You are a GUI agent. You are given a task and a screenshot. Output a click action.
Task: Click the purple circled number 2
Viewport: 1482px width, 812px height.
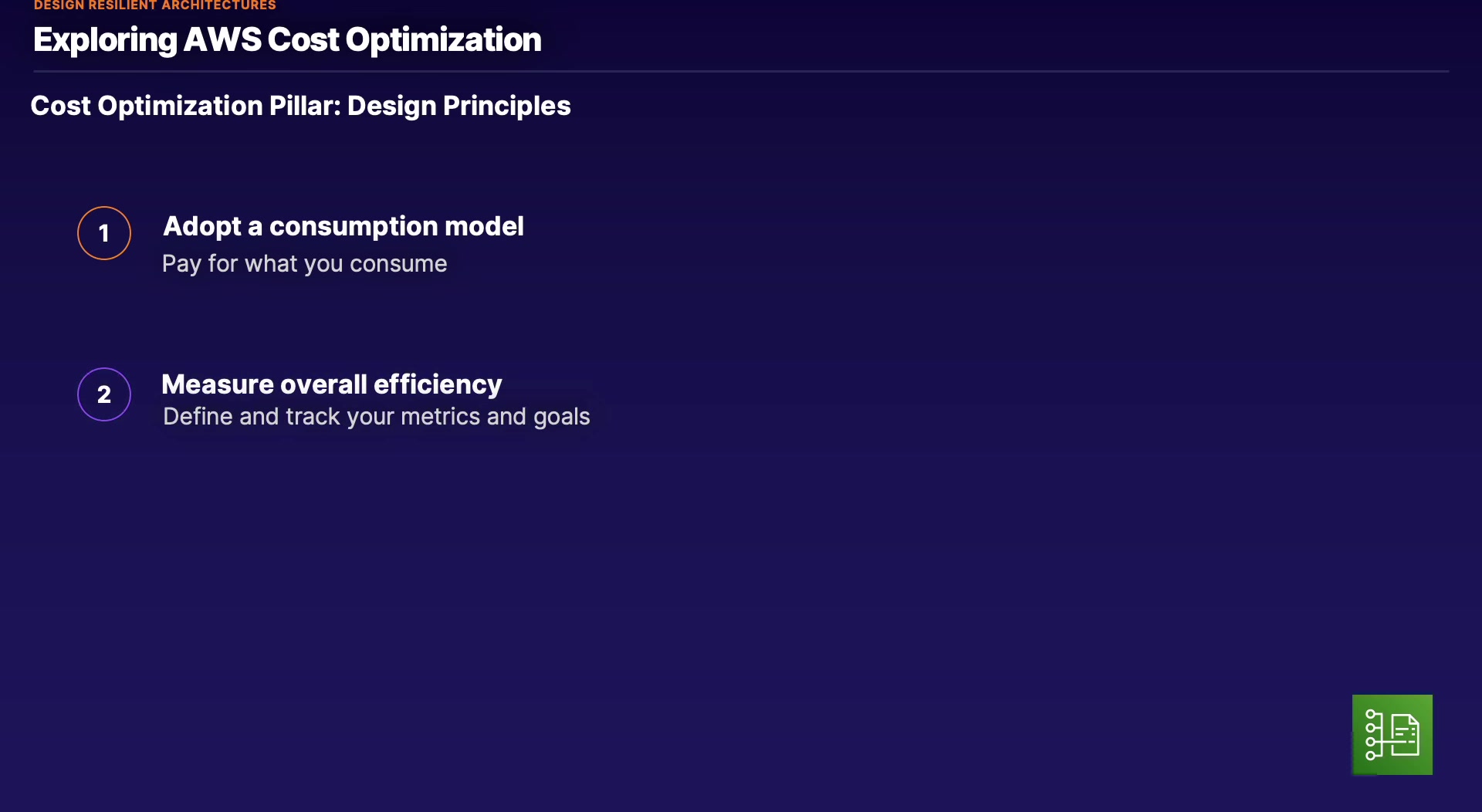point(104,394)
